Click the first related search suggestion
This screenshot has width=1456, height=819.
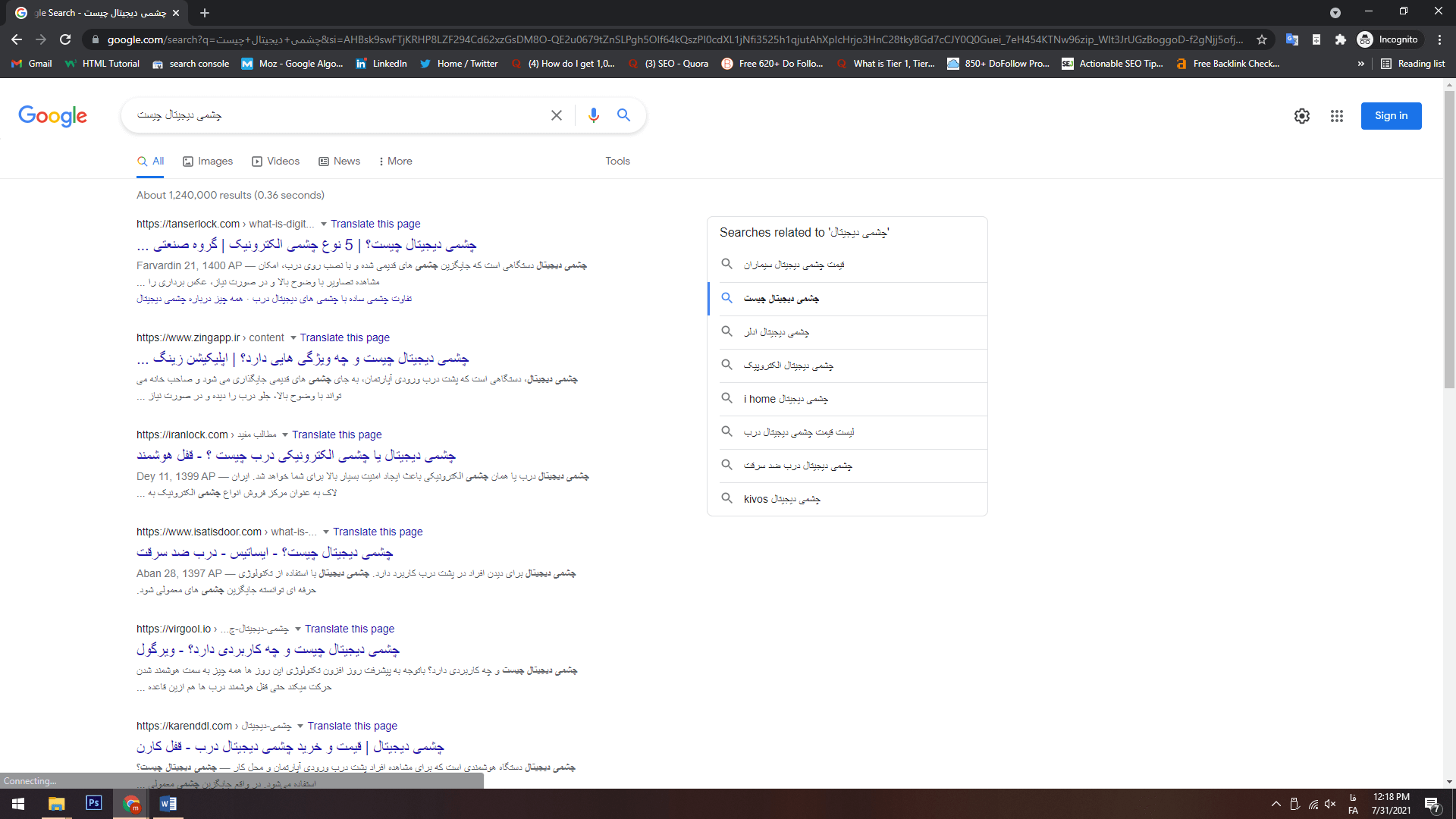(x=847, y=265)
